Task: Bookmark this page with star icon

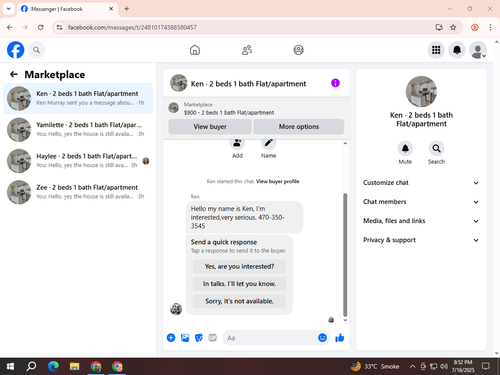Action: pyautogui.click(x=453, y=27)
